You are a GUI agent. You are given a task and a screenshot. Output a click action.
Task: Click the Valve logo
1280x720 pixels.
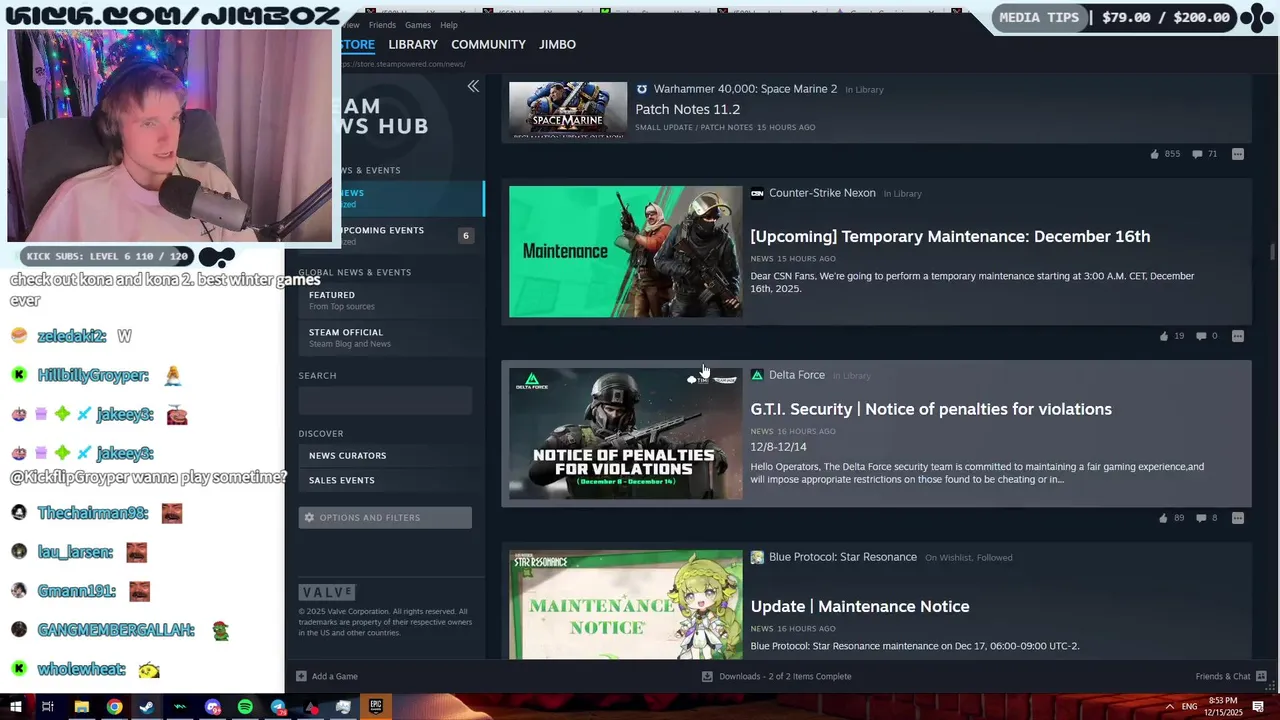tap(327, 592)
